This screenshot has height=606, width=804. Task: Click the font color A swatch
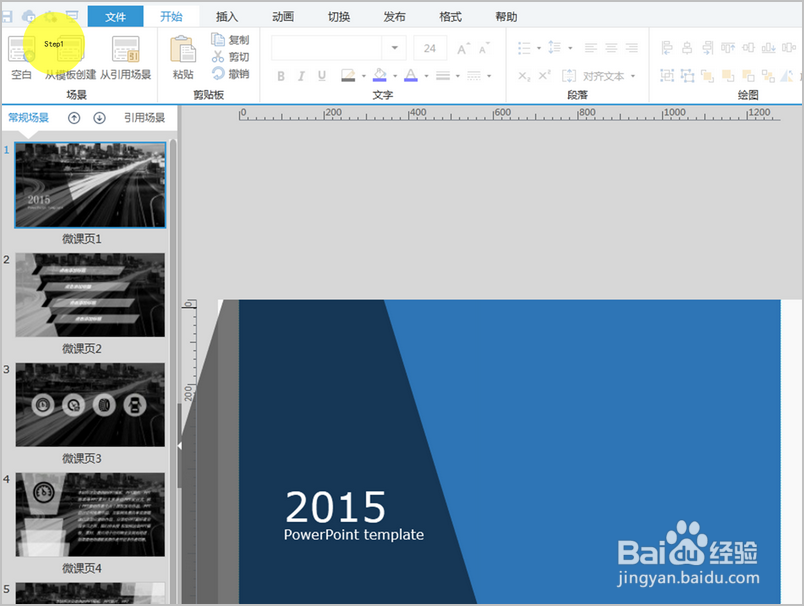(411, 75)
